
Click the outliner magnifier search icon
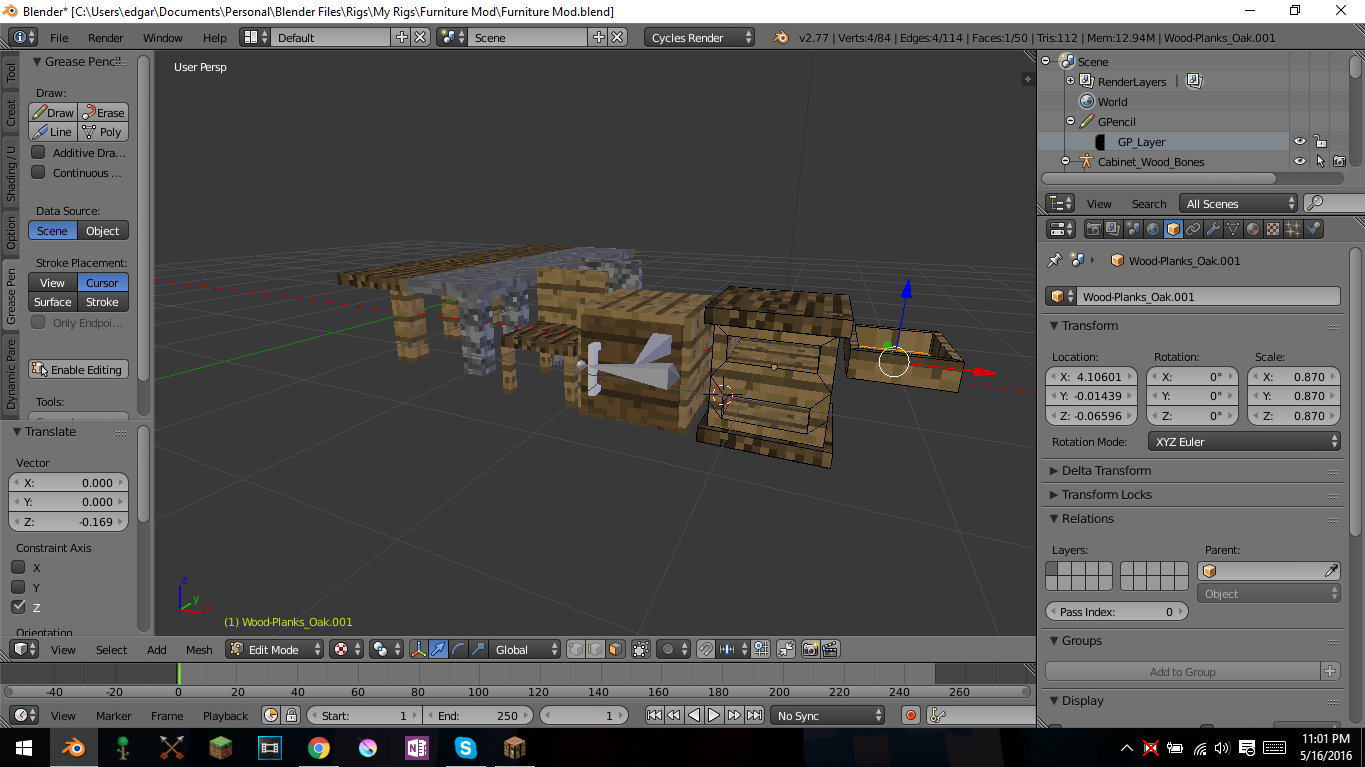(1315, 203)
